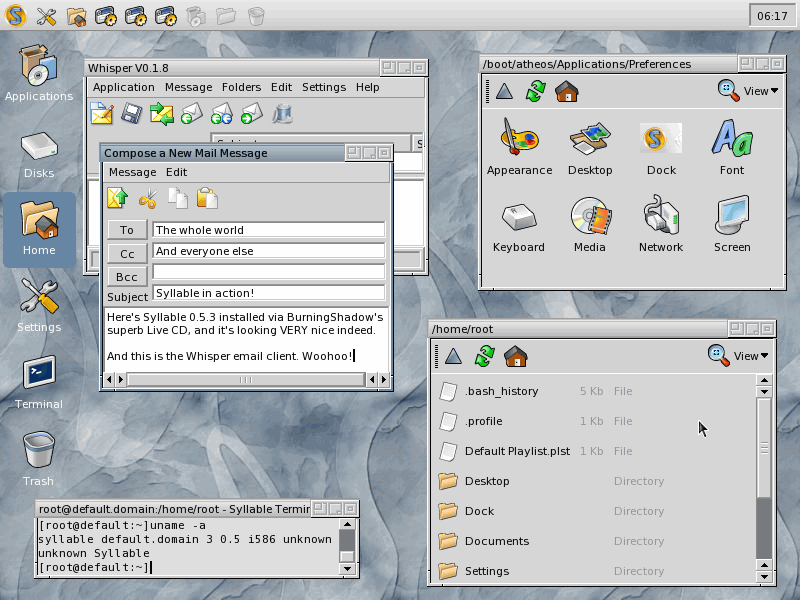Go to home folder from Preferences window
The image size is (800, 600).
[x=566, y=91]
